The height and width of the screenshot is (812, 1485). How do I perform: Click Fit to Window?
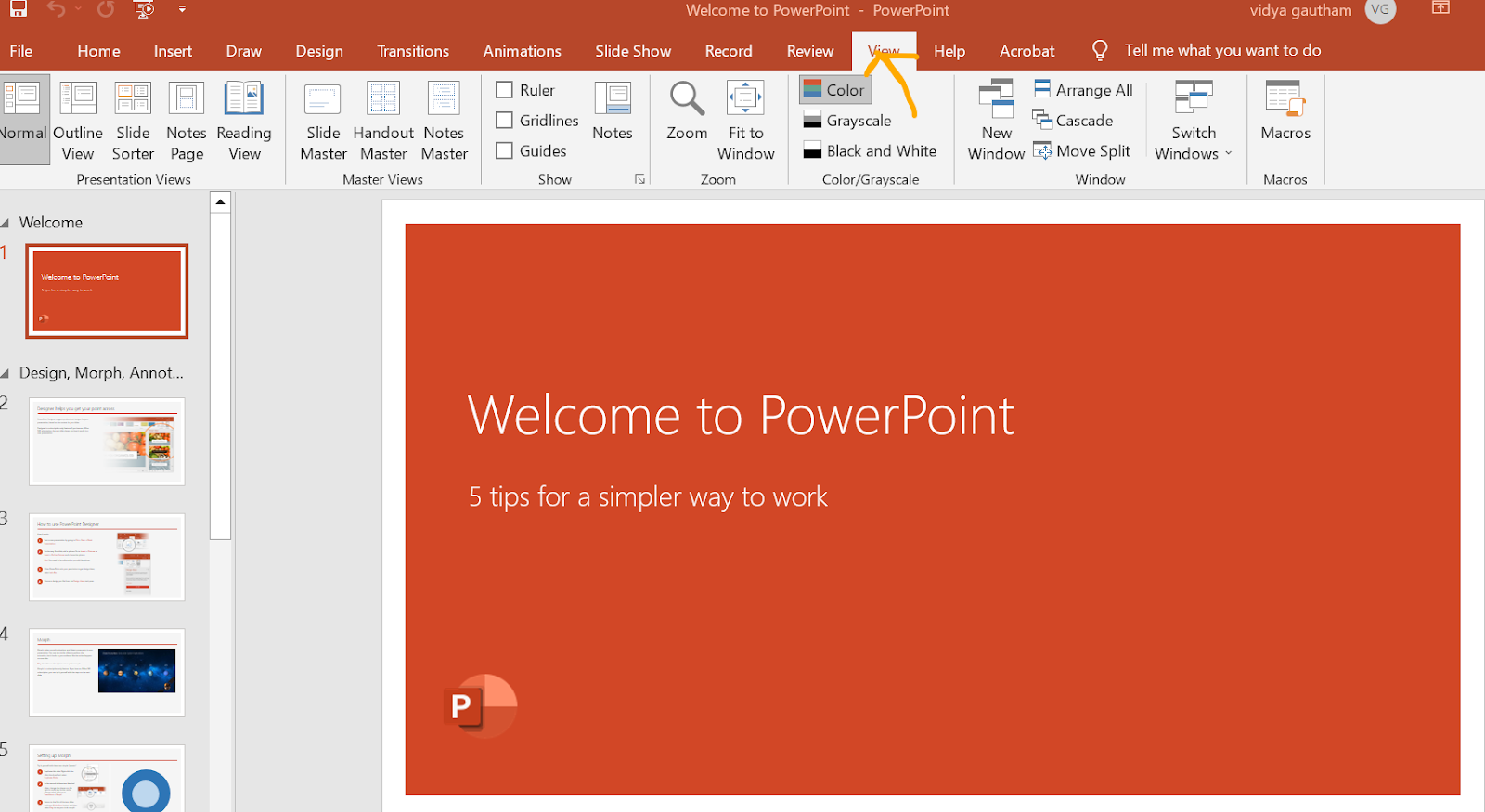click(745, 121)
